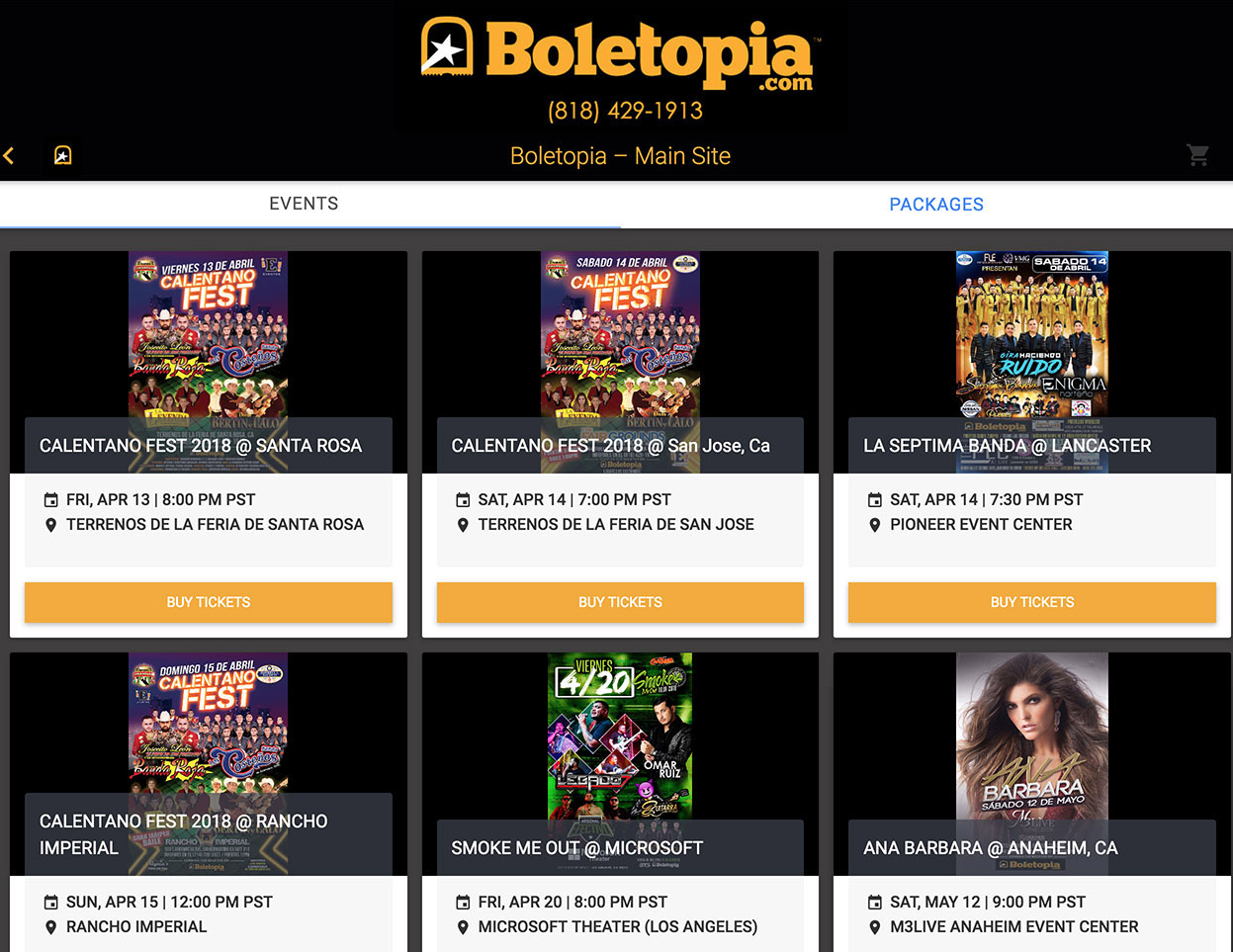Open the shopping cart icon
This screenshot has width=1233, height=952.
tap(1197, 154)
